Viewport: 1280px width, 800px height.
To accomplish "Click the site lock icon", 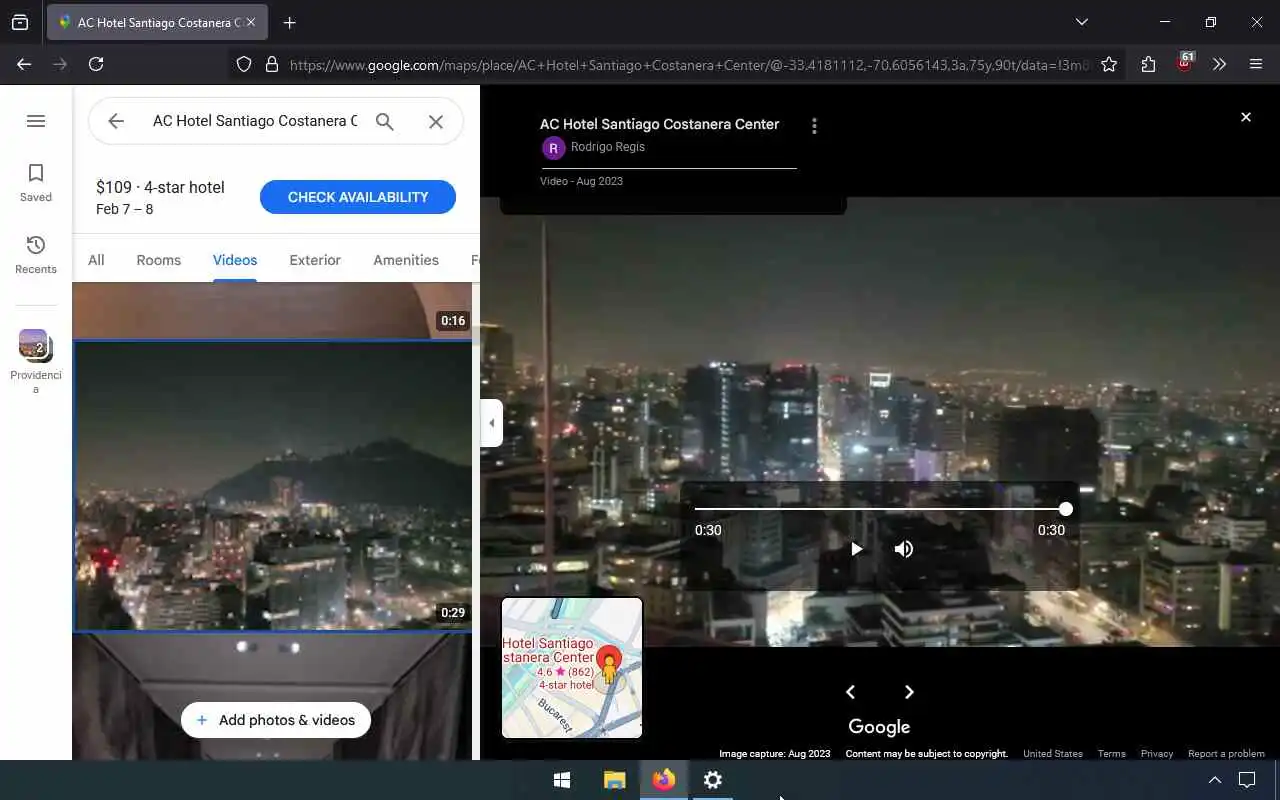I will click(271, 64).
